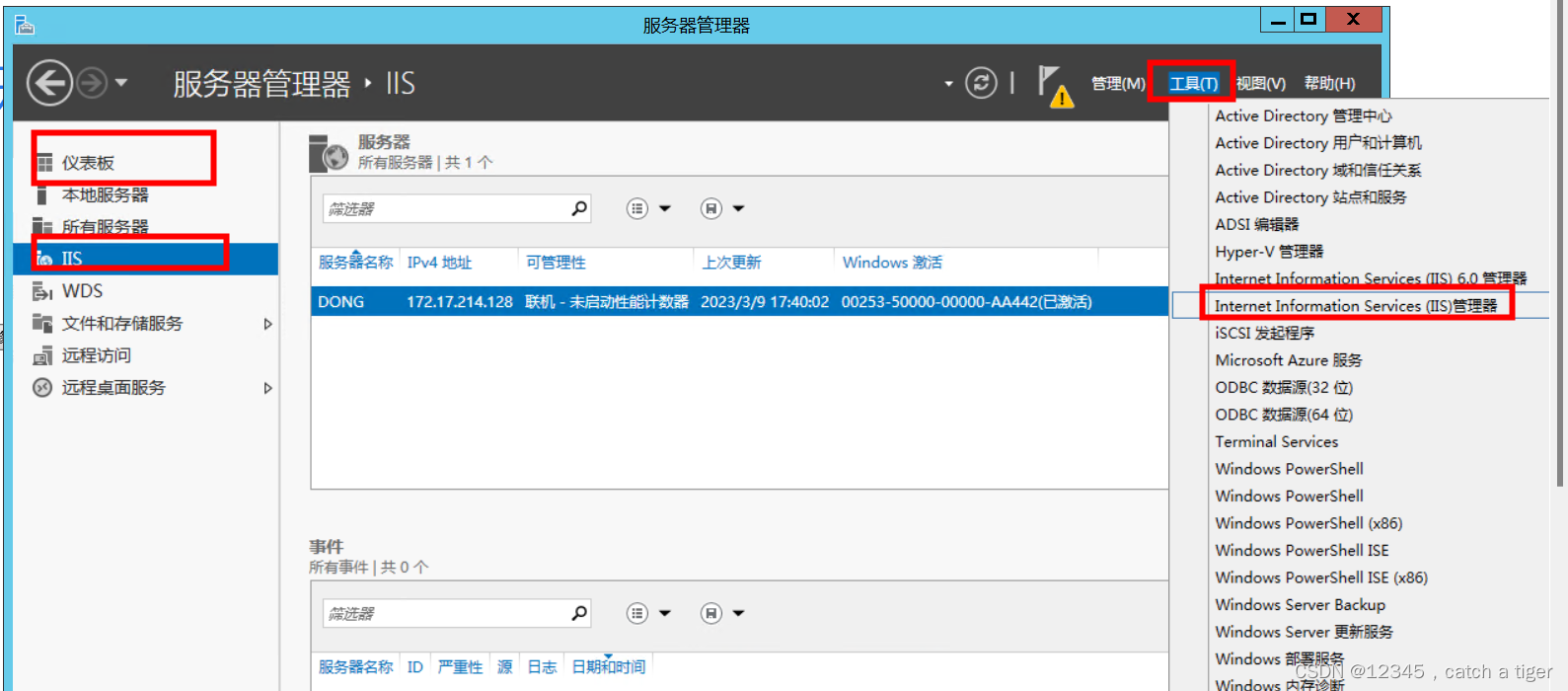
Task: Open the 管理(M) menu
Action: click(x=1118, y=84)
